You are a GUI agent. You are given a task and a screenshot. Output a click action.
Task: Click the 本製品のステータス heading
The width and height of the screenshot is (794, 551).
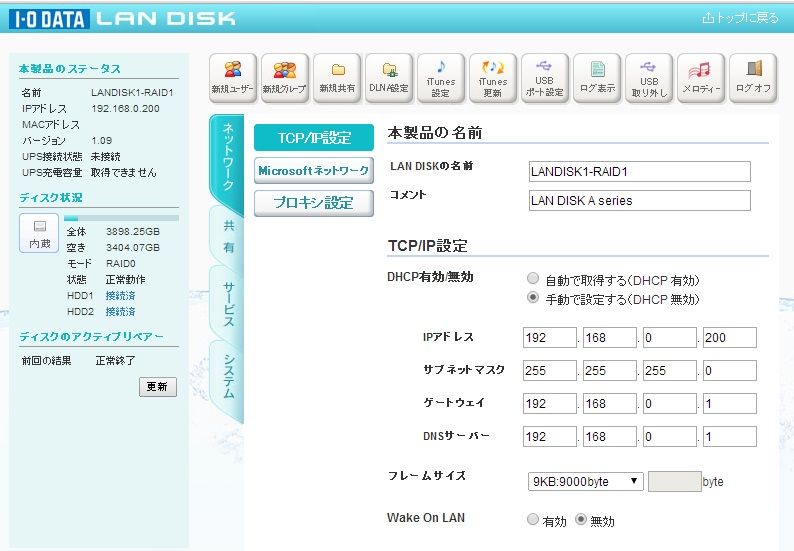point(69,68)
